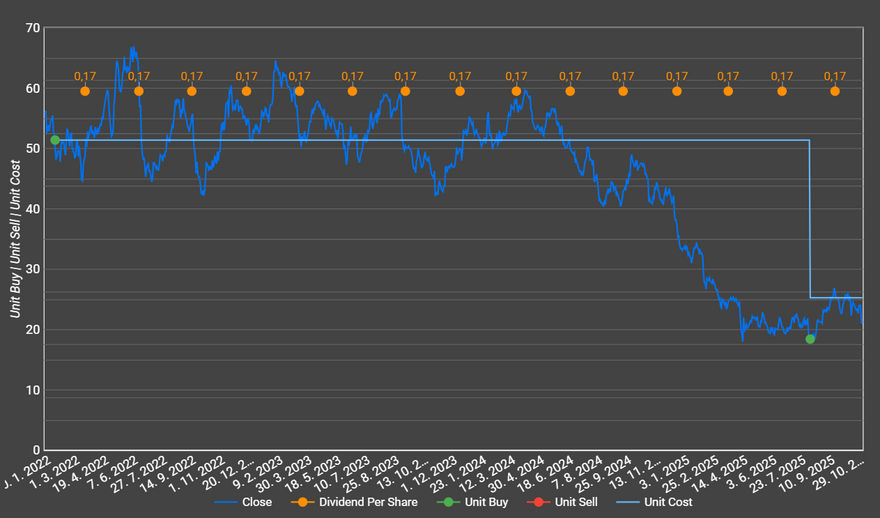
Task: Click the 0,17 label above rightmost dividend
Action: [834, 76]
